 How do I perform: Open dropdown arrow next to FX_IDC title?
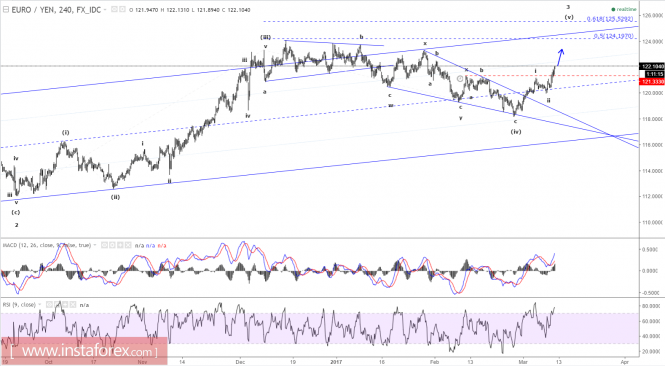pos(105,9)
